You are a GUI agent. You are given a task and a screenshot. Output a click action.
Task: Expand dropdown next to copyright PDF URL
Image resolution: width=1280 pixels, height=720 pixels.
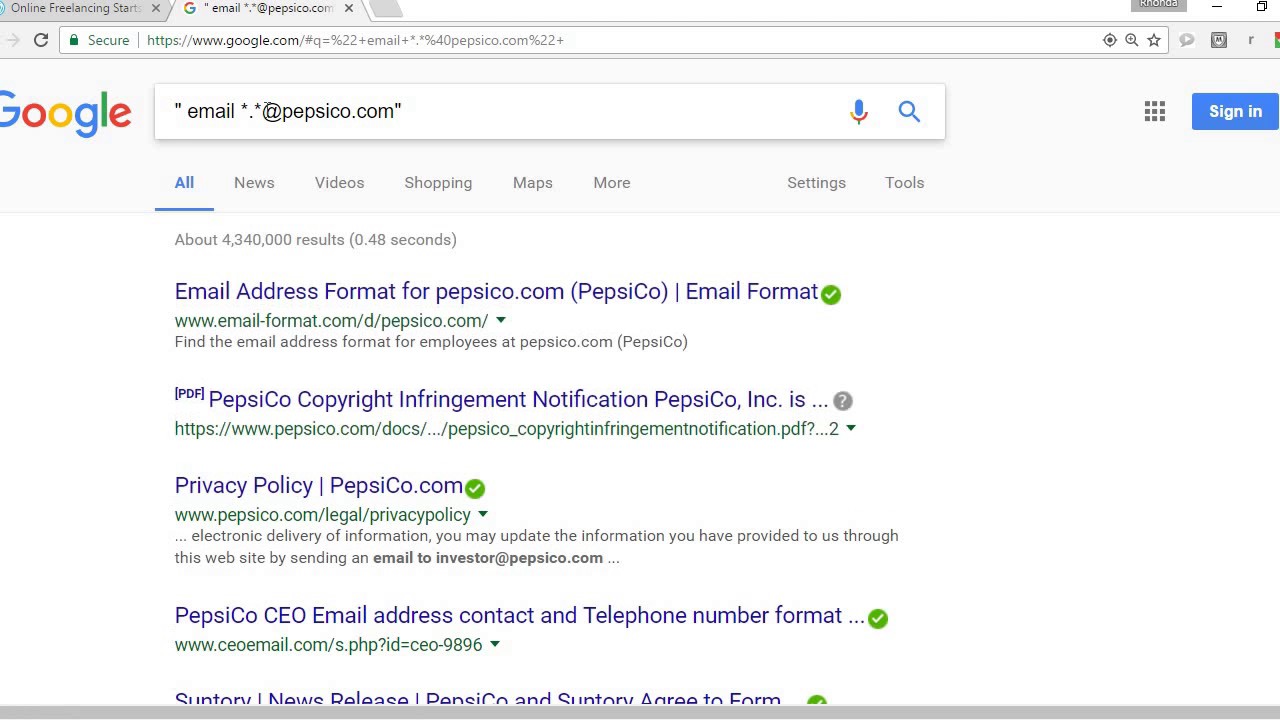851,429
